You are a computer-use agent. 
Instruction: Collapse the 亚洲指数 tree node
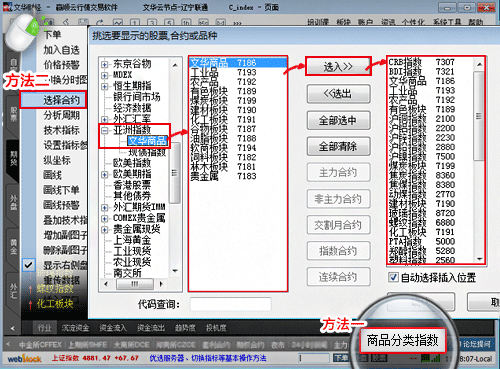coord(105,131)
